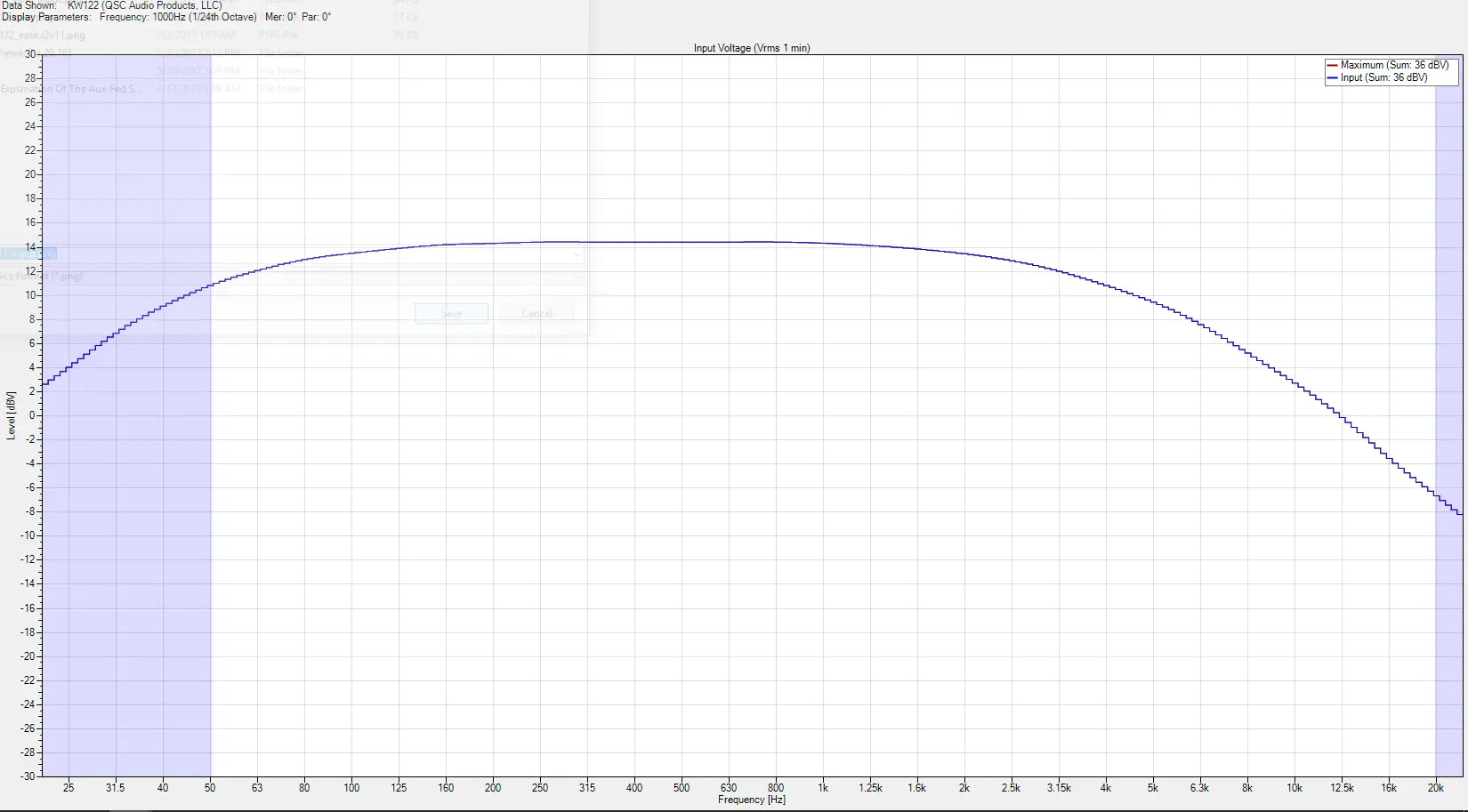The height and width of the screenshot is (812, 1468).
Task: Click "Frequency: 1000Hz (1/24th Octave)" parameter text
Action: coord(178,17)
